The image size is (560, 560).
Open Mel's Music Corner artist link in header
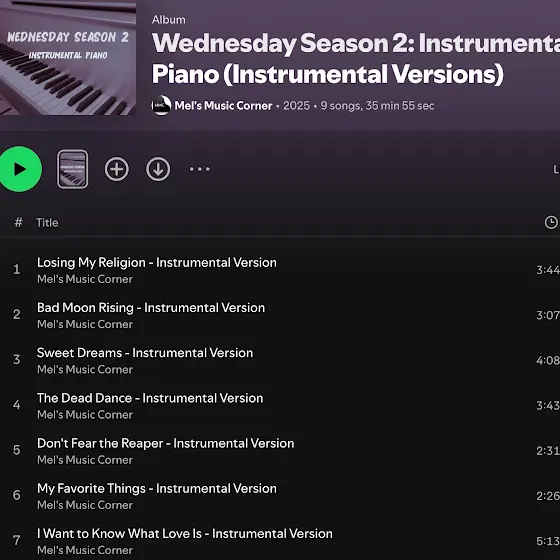coord(223,106)
